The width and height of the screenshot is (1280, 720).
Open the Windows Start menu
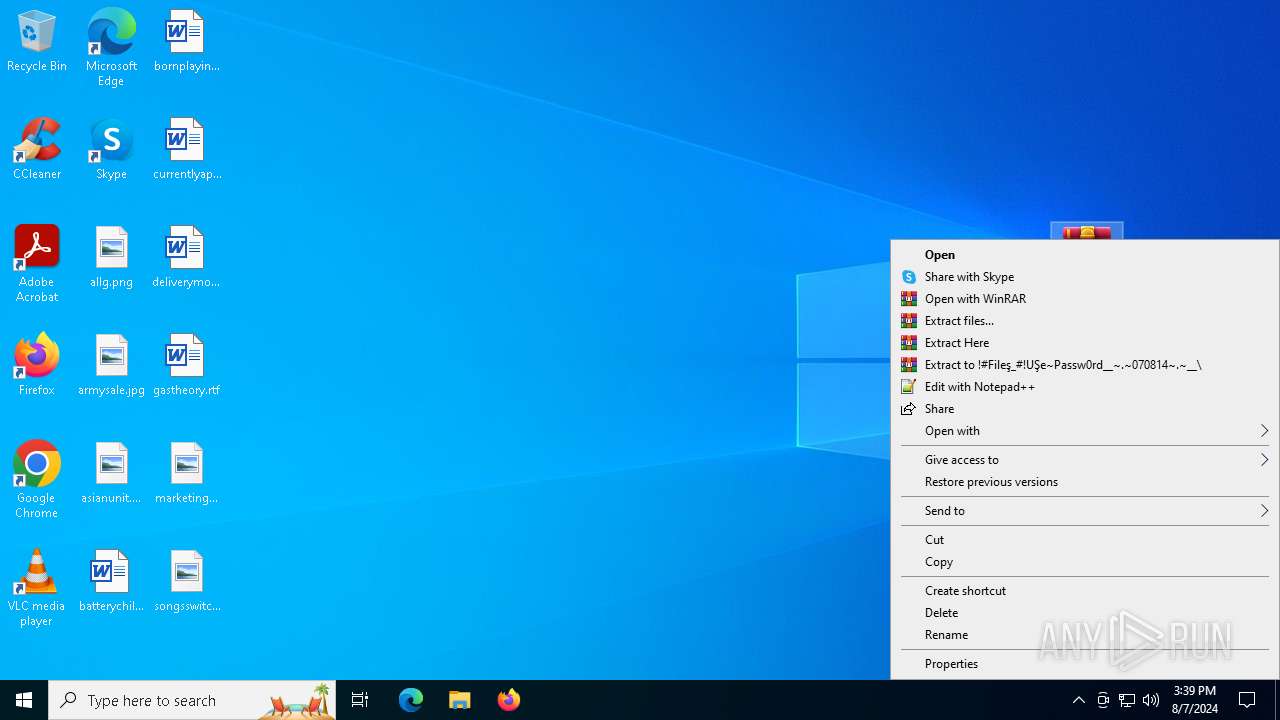point(24,700)
